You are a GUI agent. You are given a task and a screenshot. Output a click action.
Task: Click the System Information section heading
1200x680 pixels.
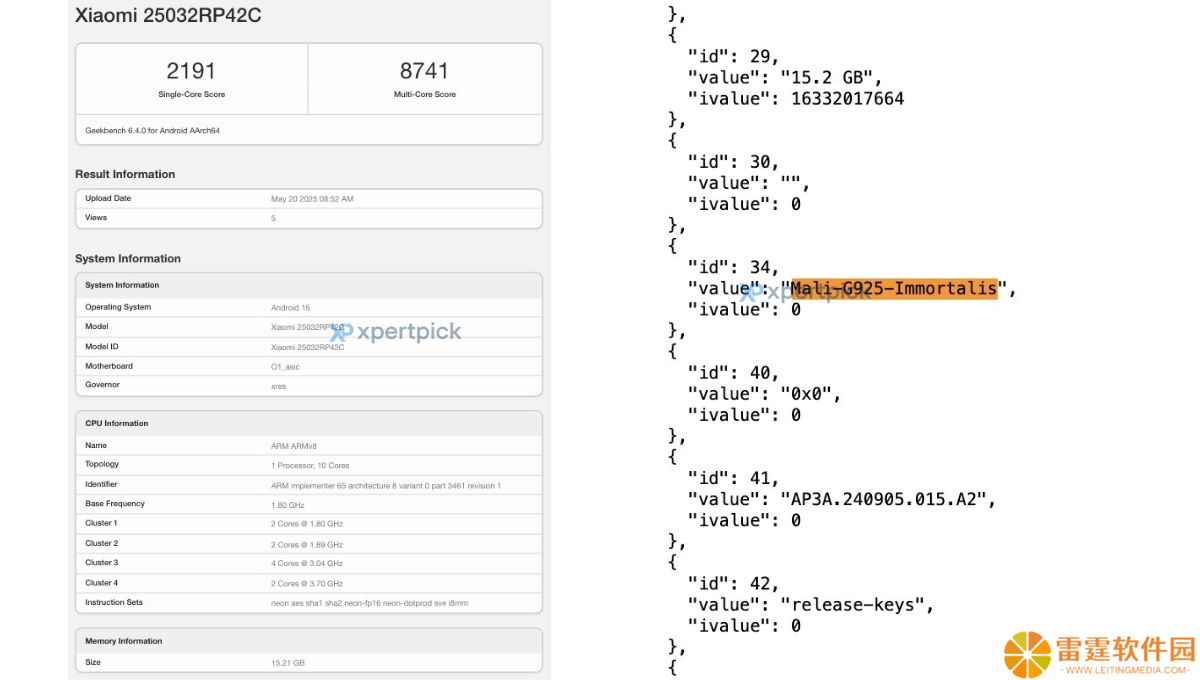(128, 258)
